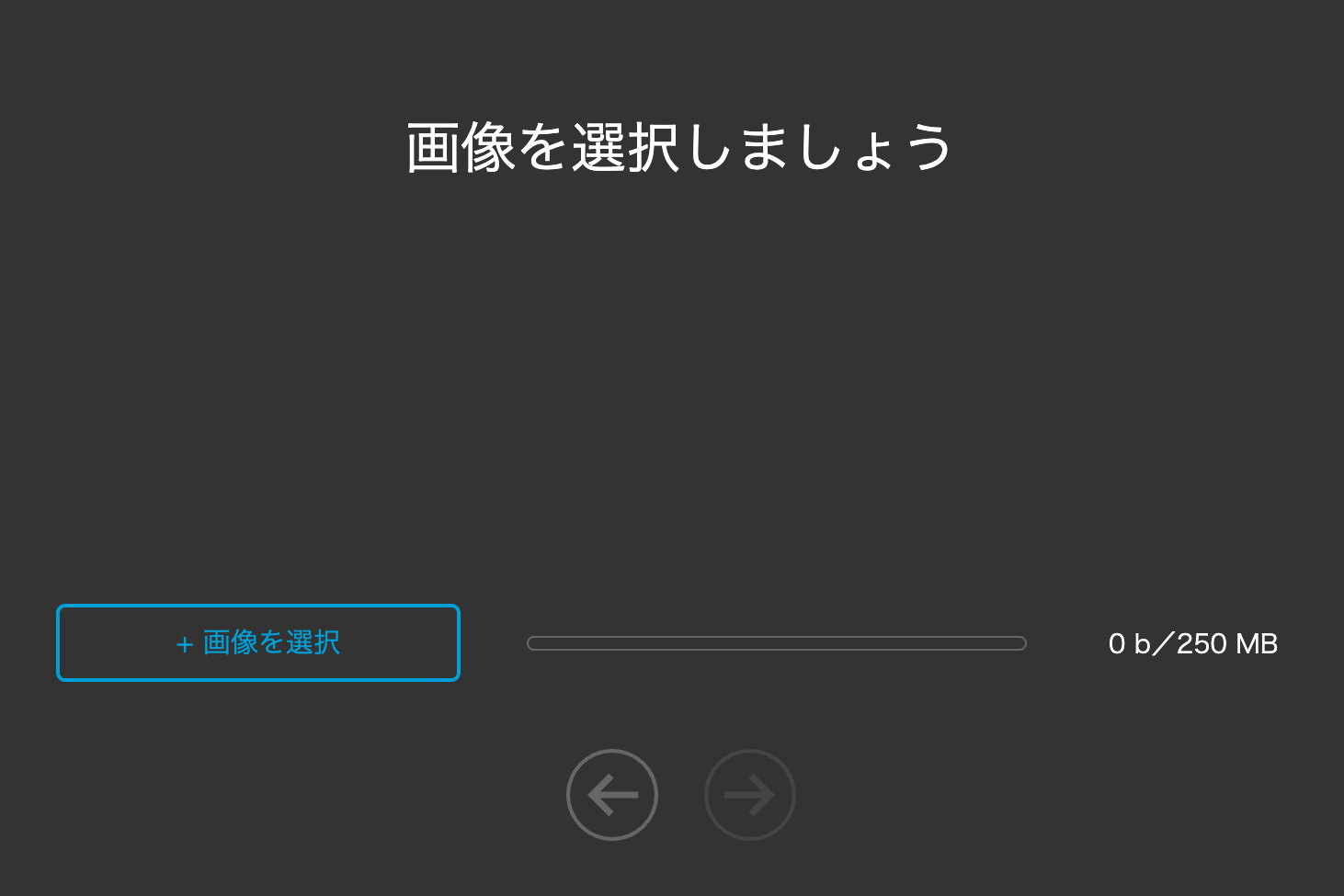Open the file picker via the blue outlined button
The height and width of the screenshot is (896, 1344).
[258, 642]
